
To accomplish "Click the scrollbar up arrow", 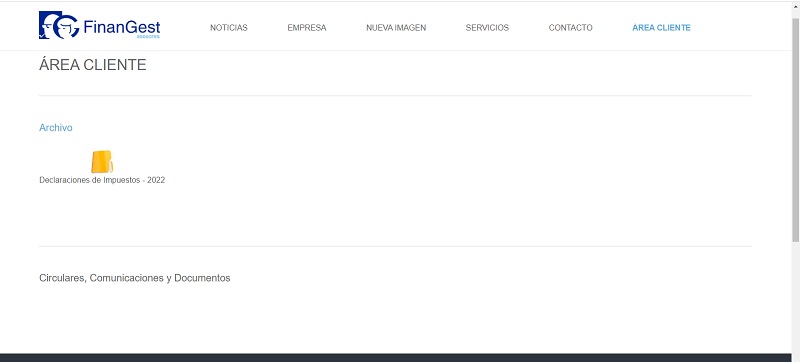I will tap(795, 7).
